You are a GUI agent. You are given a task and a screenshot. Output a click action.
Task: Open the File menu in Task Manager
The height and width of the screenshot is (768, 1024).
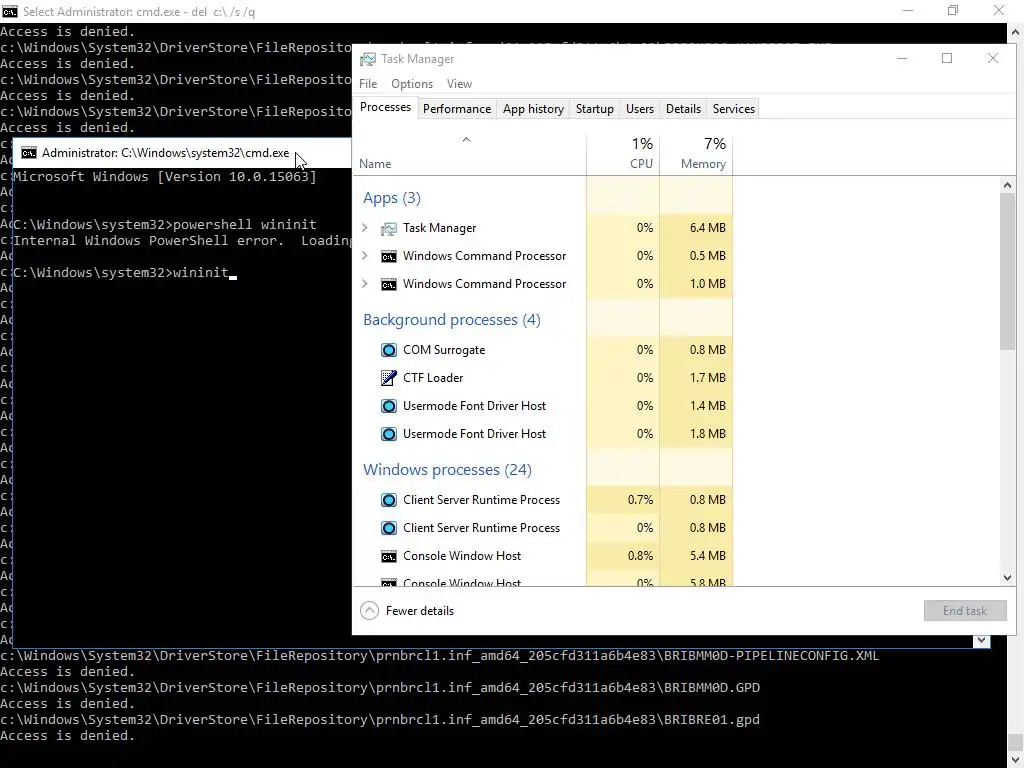(368, 84)
